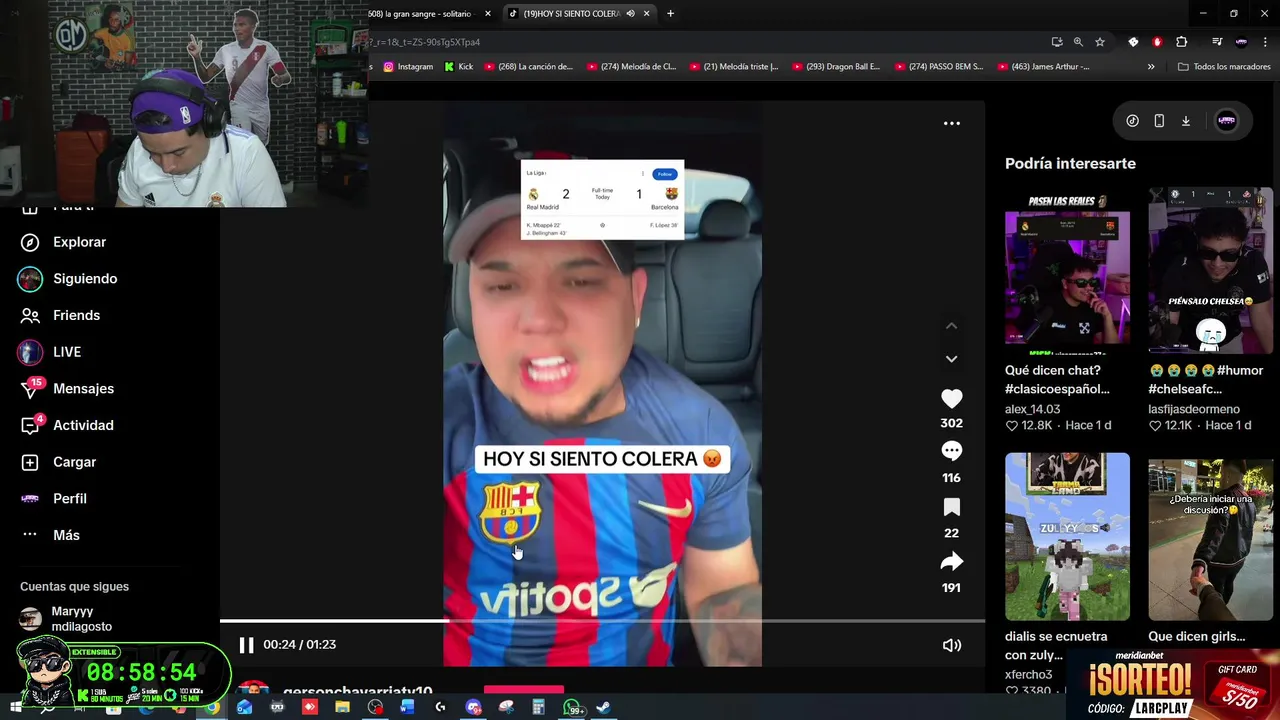Open Steam from the taskbar
1280x720 pixels.
pos(603,708)
